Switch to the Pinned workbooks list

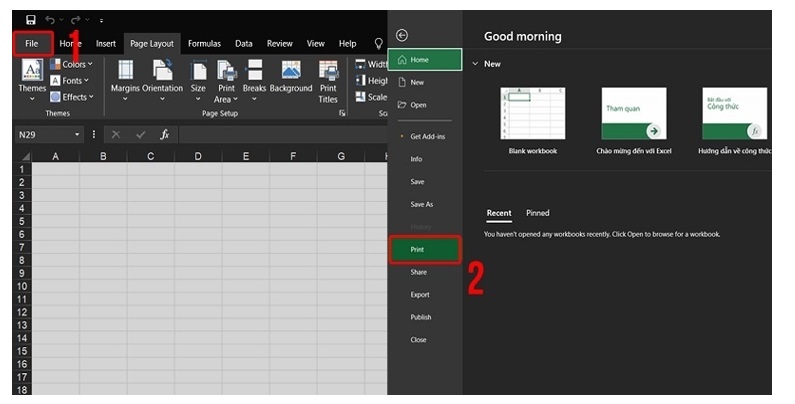pyautogui.click(x=537, y=213)
